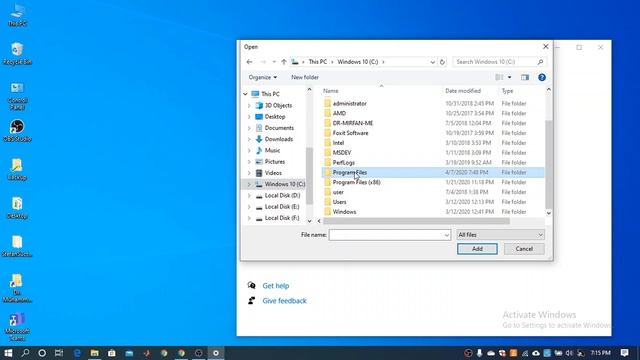Screen dimensions: 640x360
Task: Click the Cancel button
Action: click(524, 249)
